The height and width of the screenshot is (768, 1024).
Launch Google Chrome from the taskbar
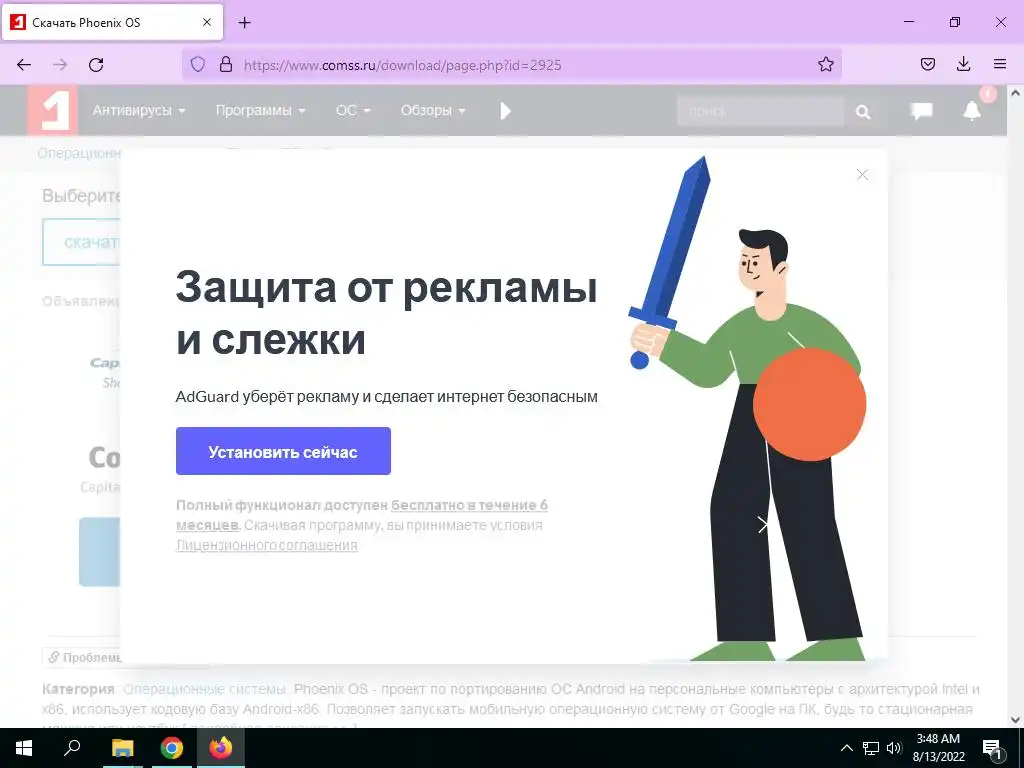(x=172, y=748)
